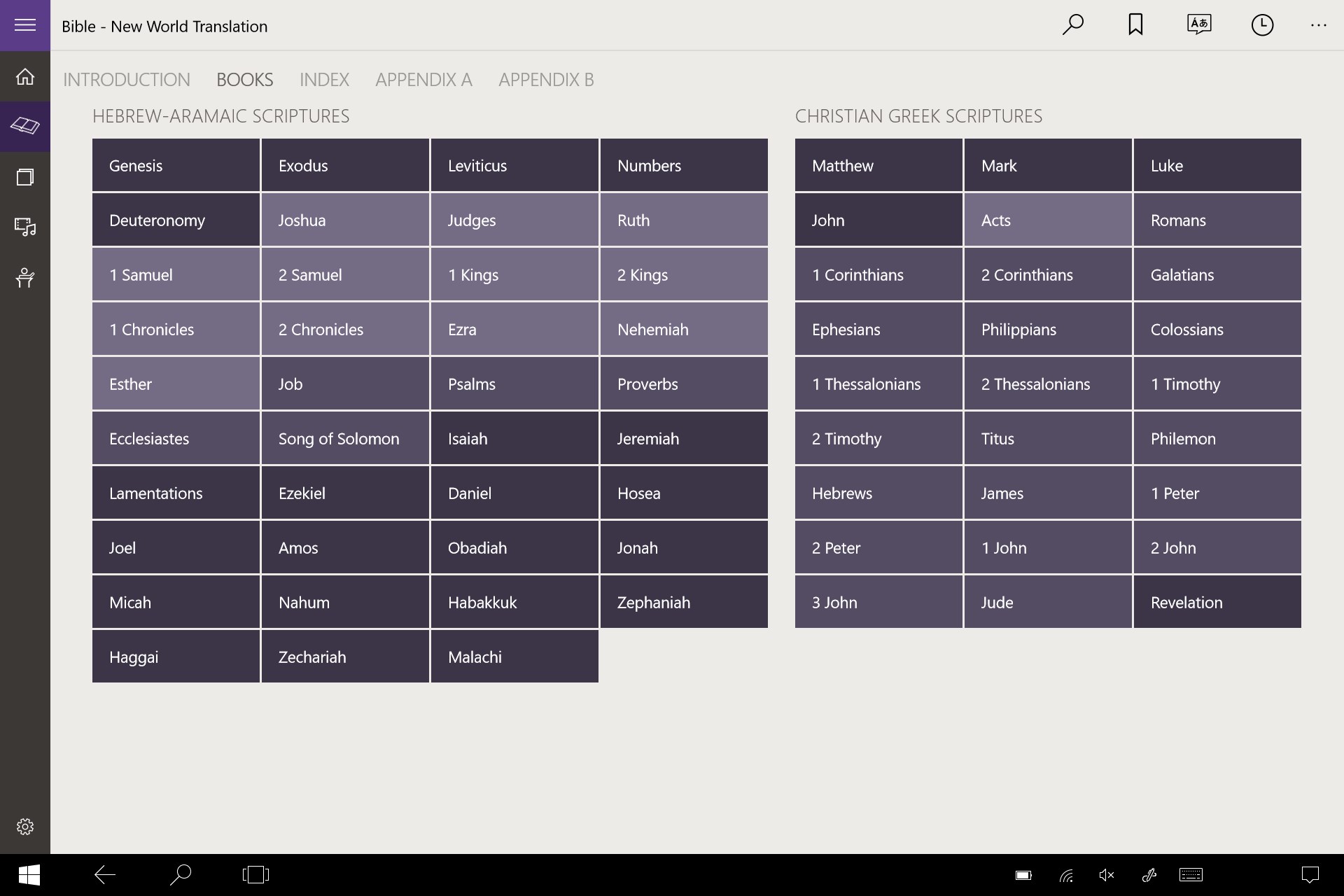Go to the Home sidebar icon
Screen dimensions: 1344x896
(25, 76)
